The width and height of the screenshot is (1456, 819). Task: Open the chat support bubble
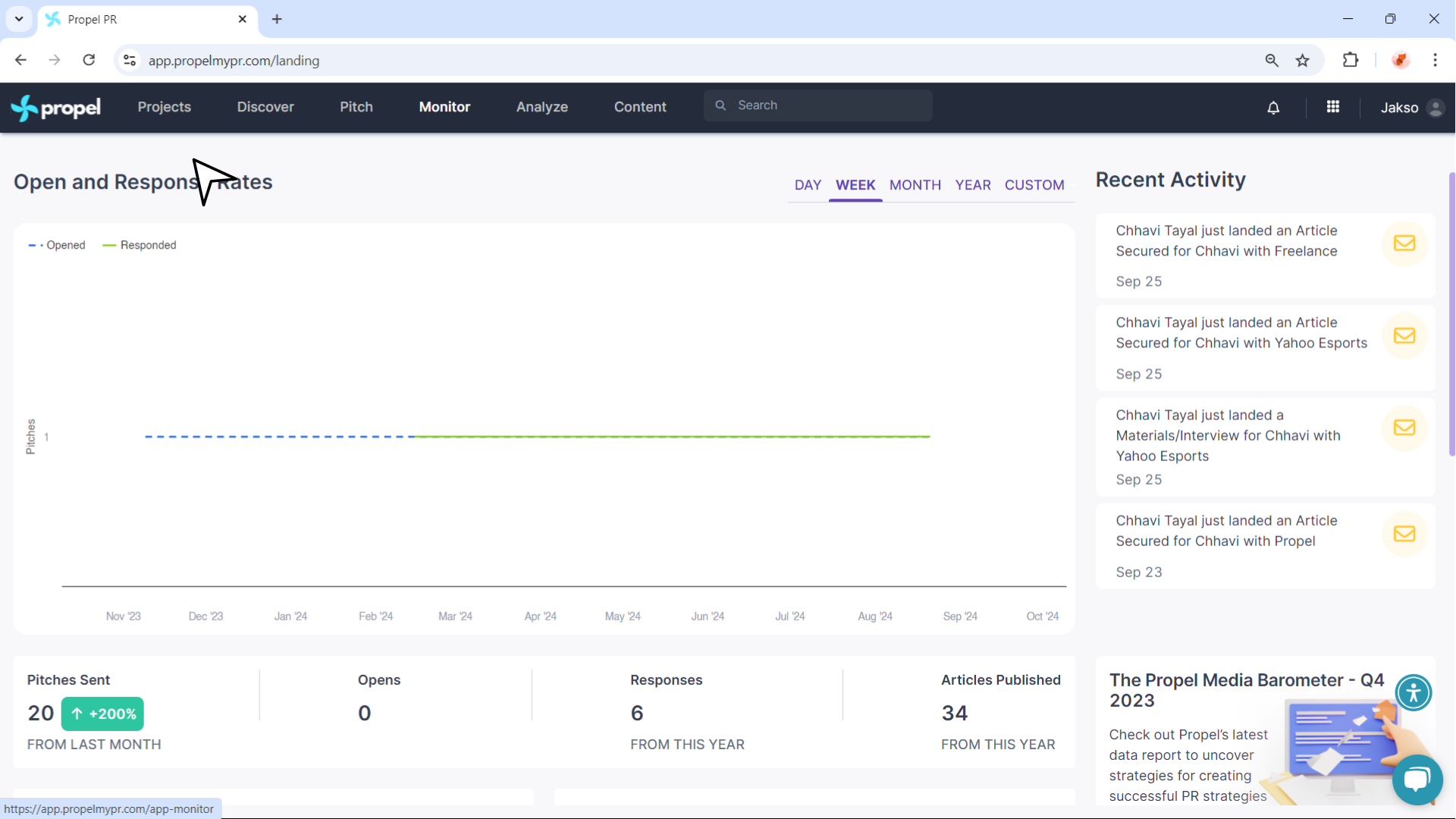click(x=1417, y=779)
